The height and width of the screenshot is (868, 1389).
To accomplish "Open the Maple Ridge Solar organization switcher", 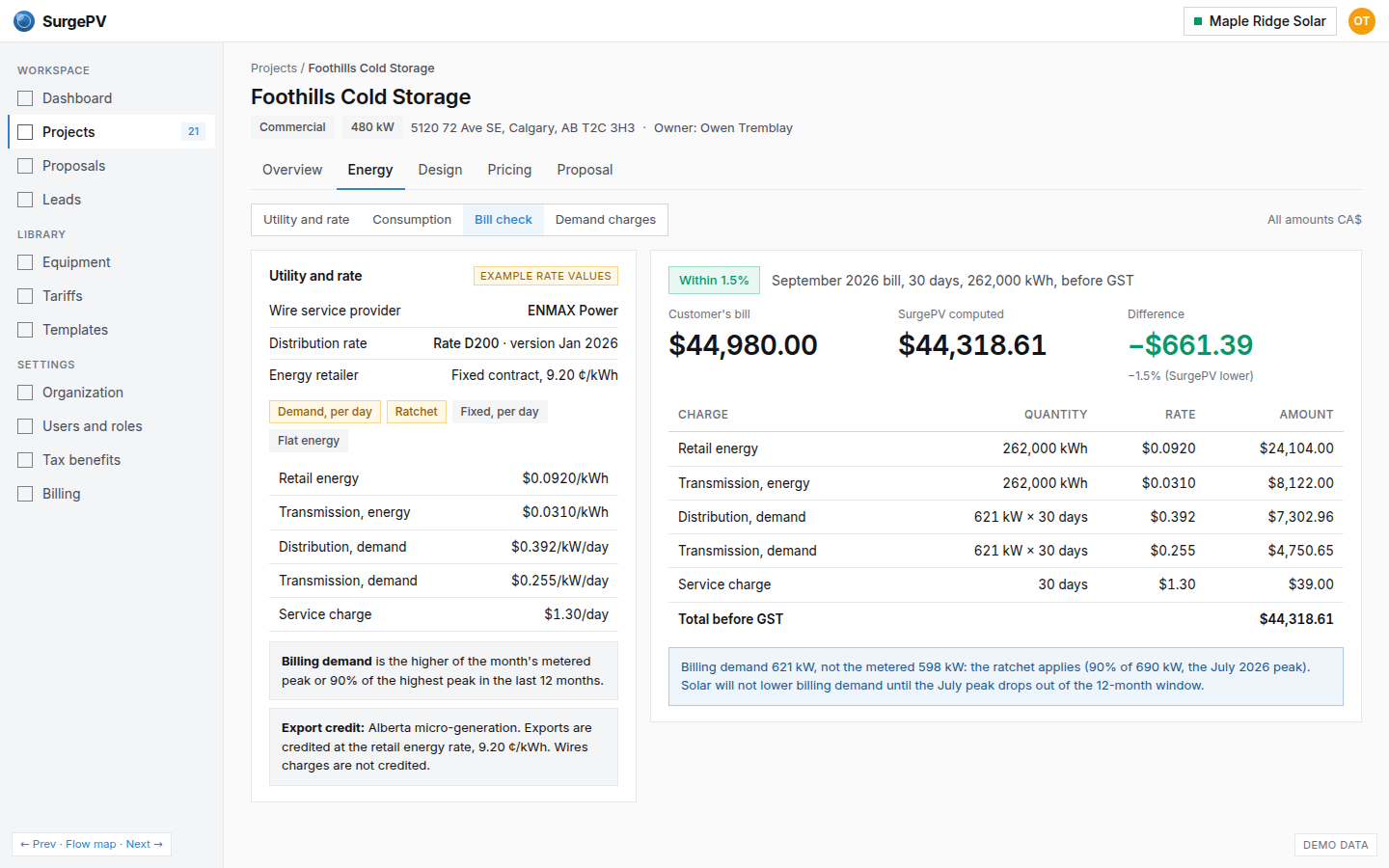I will pyautogui.click(x=1260, y=21).
